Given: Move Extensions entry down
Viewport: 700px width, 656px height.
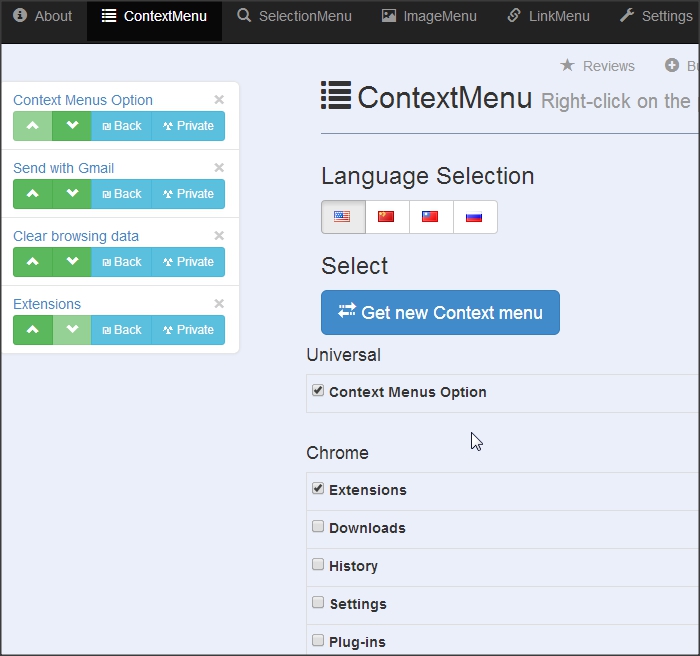Looking at the screenshot, I should (72, 330).
